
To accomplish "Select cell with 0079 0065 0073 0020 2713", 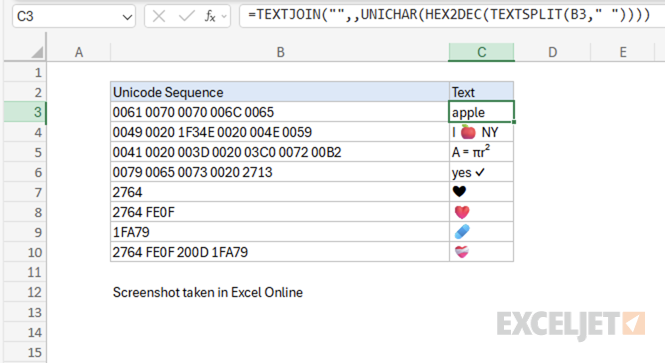I will (280, 172).
